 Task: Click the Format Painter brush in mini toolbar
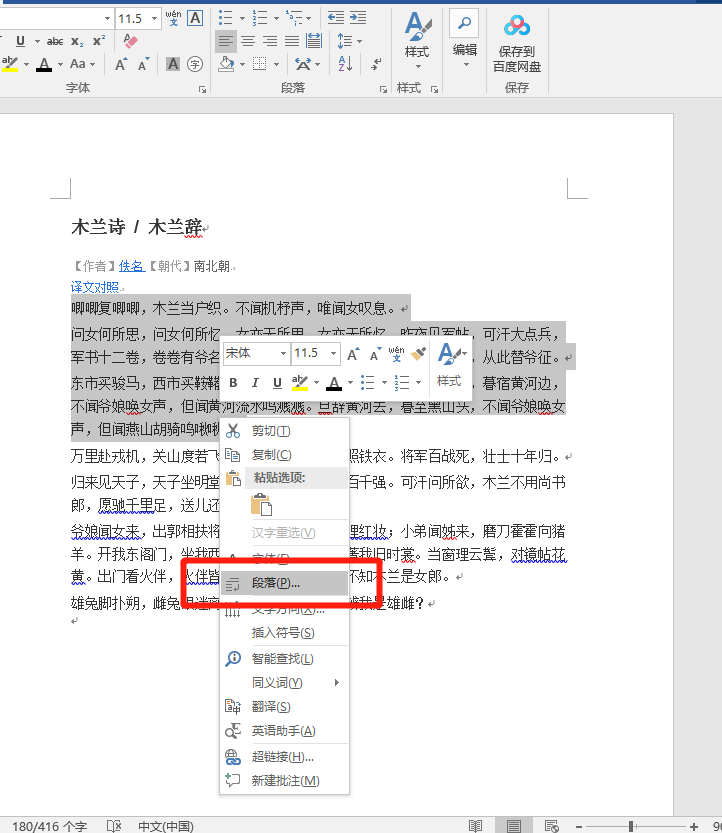[x=419, y=354]
